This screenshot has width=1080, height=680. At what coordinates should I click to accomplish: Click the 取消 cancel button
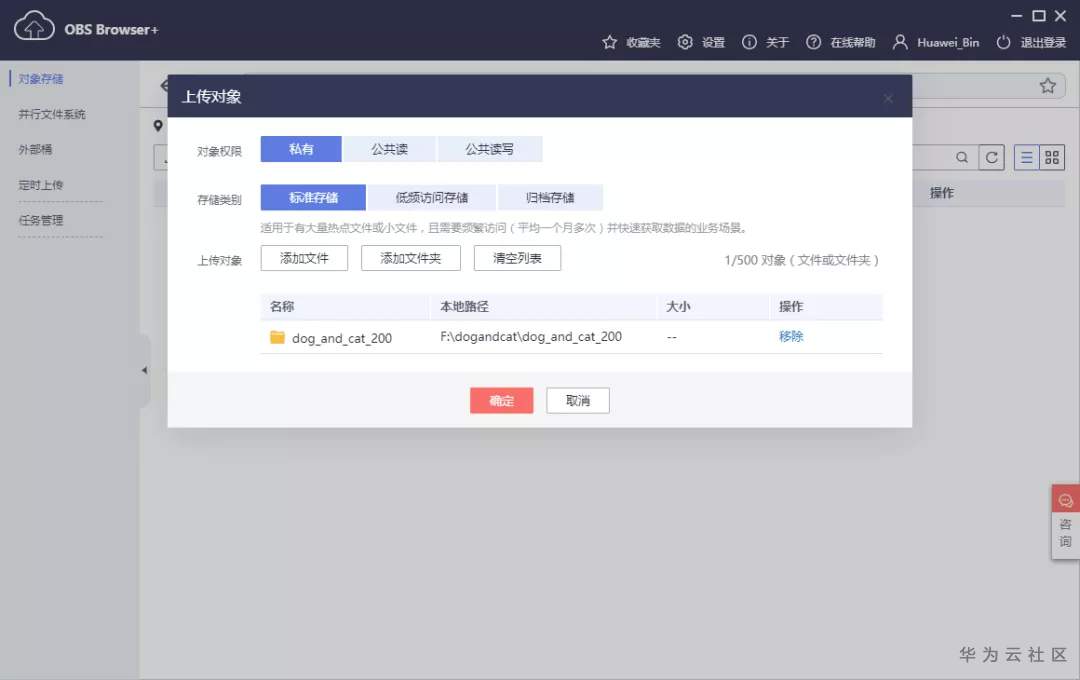578,400
